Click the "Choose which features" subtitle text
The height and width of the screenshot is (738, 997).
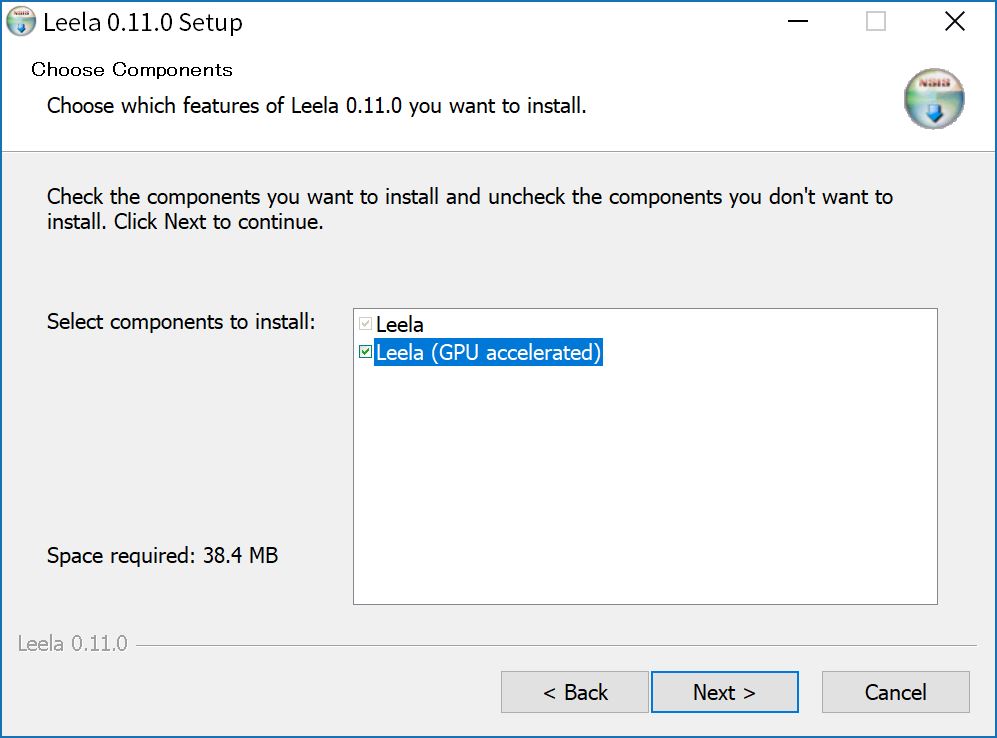(x=317, y=106)
